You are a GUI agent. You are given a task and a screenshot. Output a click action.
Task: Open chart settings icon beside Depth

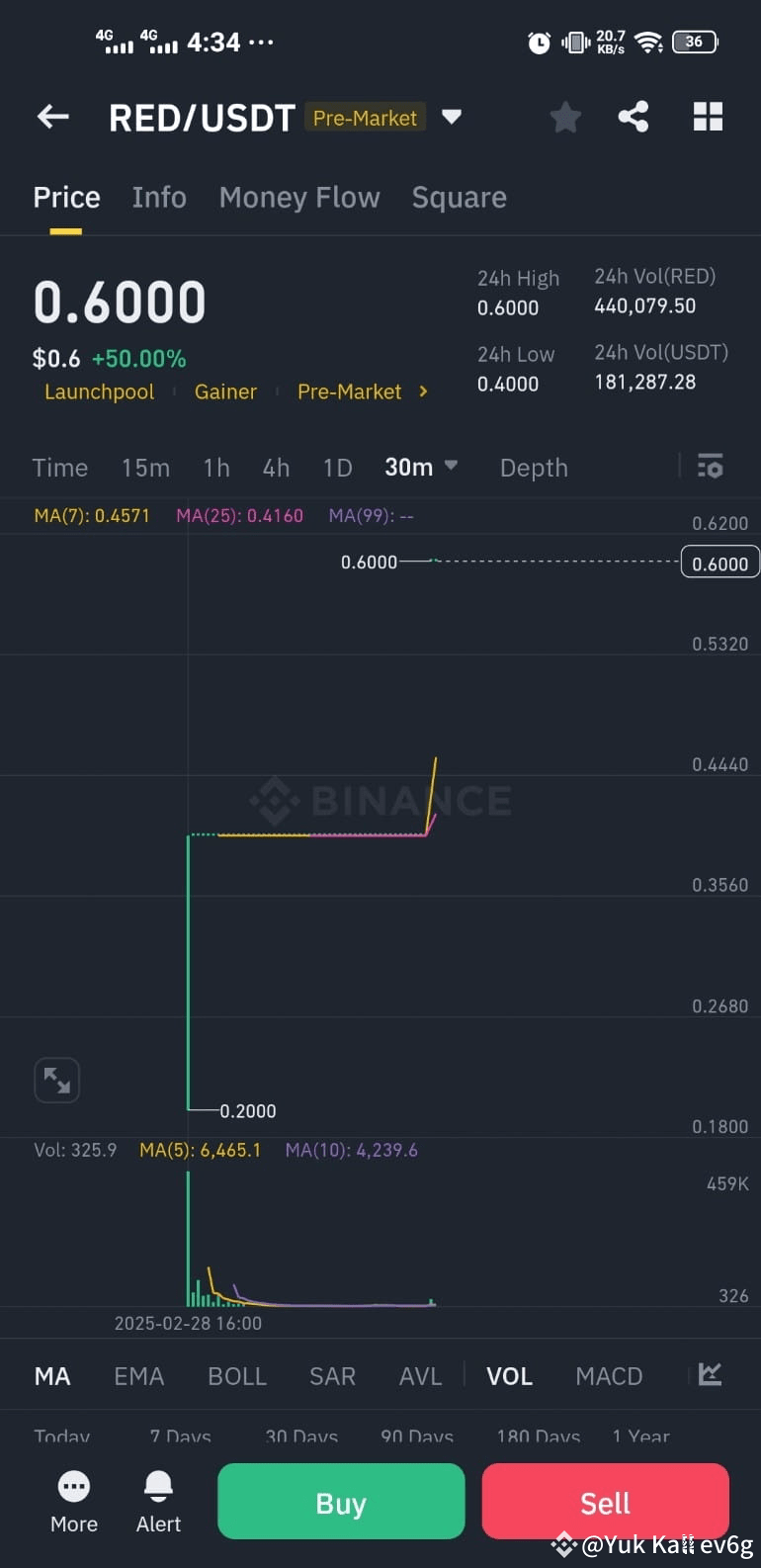click(711, 467)
